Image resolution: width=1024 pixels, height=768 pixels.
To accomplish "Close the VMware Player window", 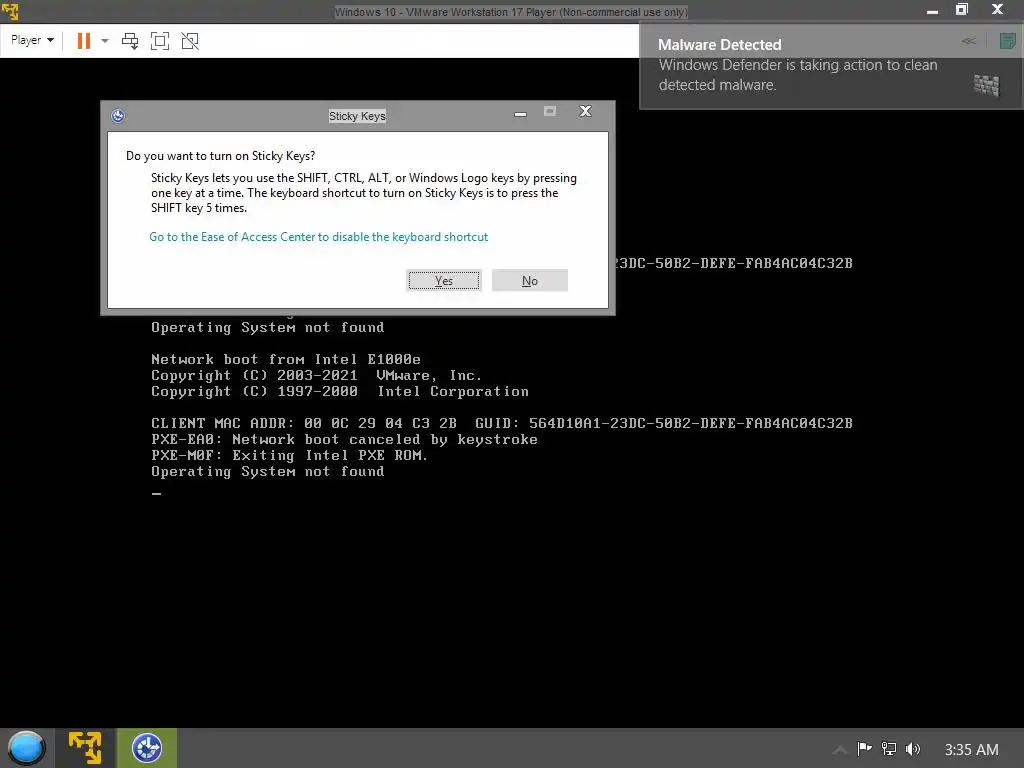I will pos(997,9).
